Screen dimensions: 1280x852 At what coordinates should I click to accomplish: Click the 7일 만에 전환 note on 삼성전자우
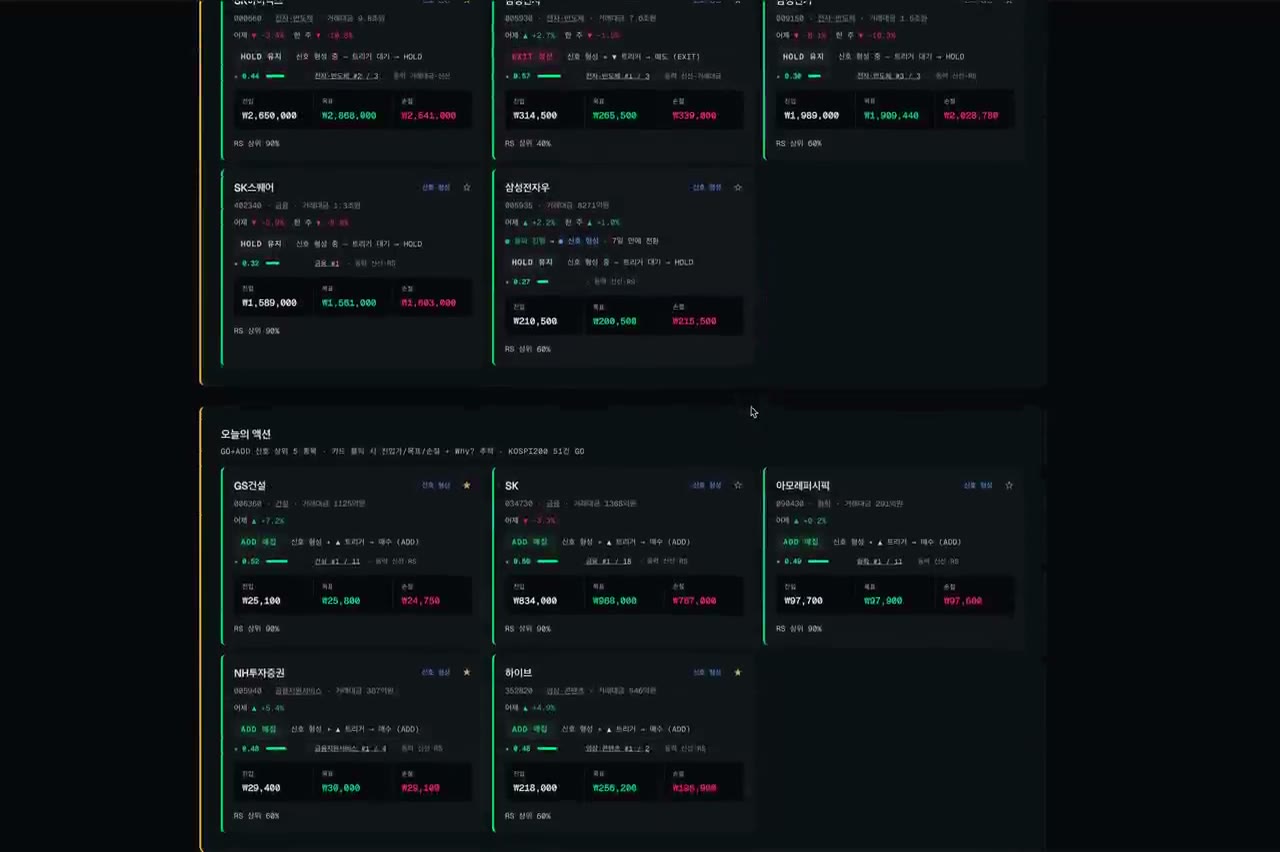click(x=633, y=240)
